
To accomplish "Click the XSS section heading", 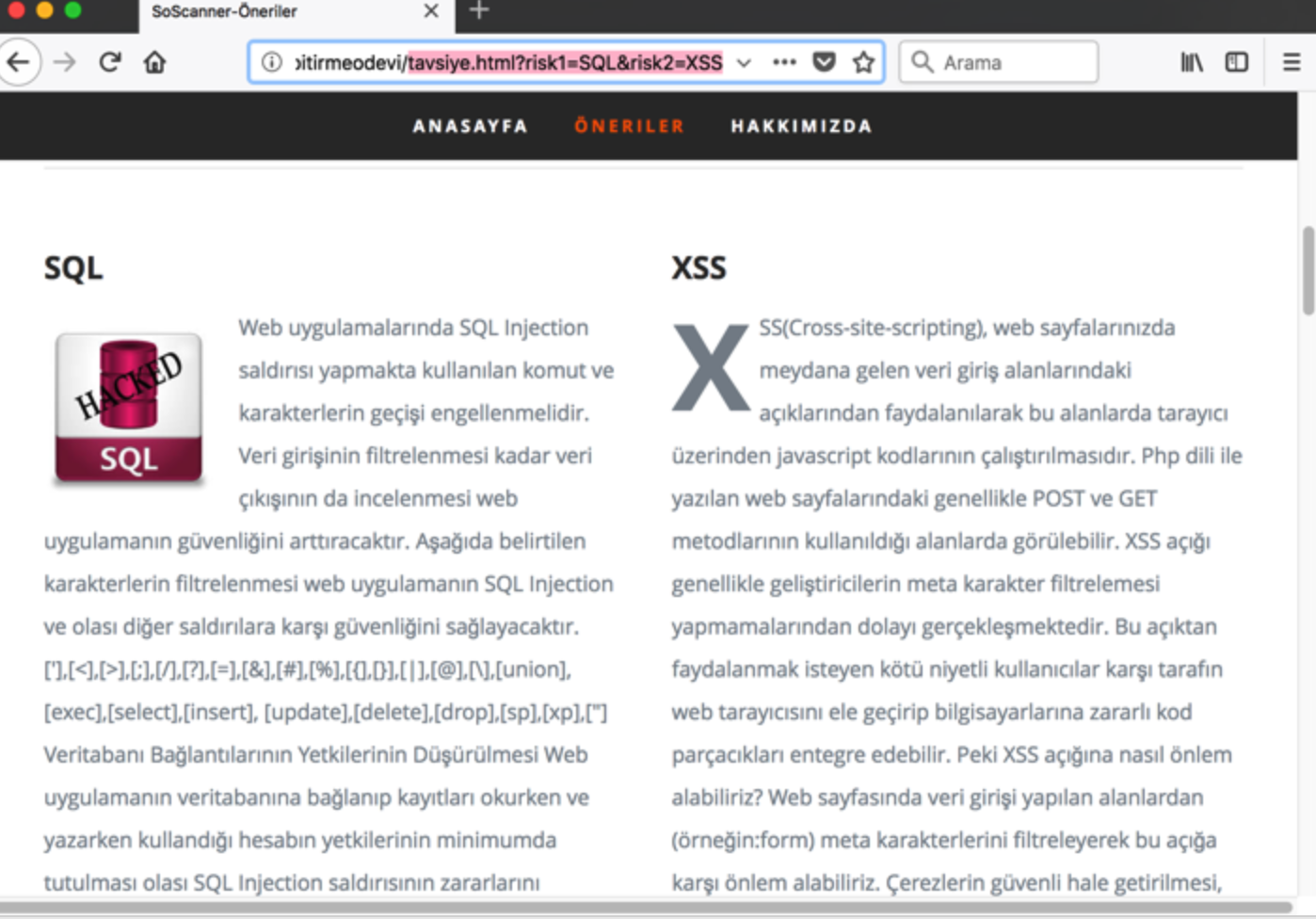I will coord(699,268).
